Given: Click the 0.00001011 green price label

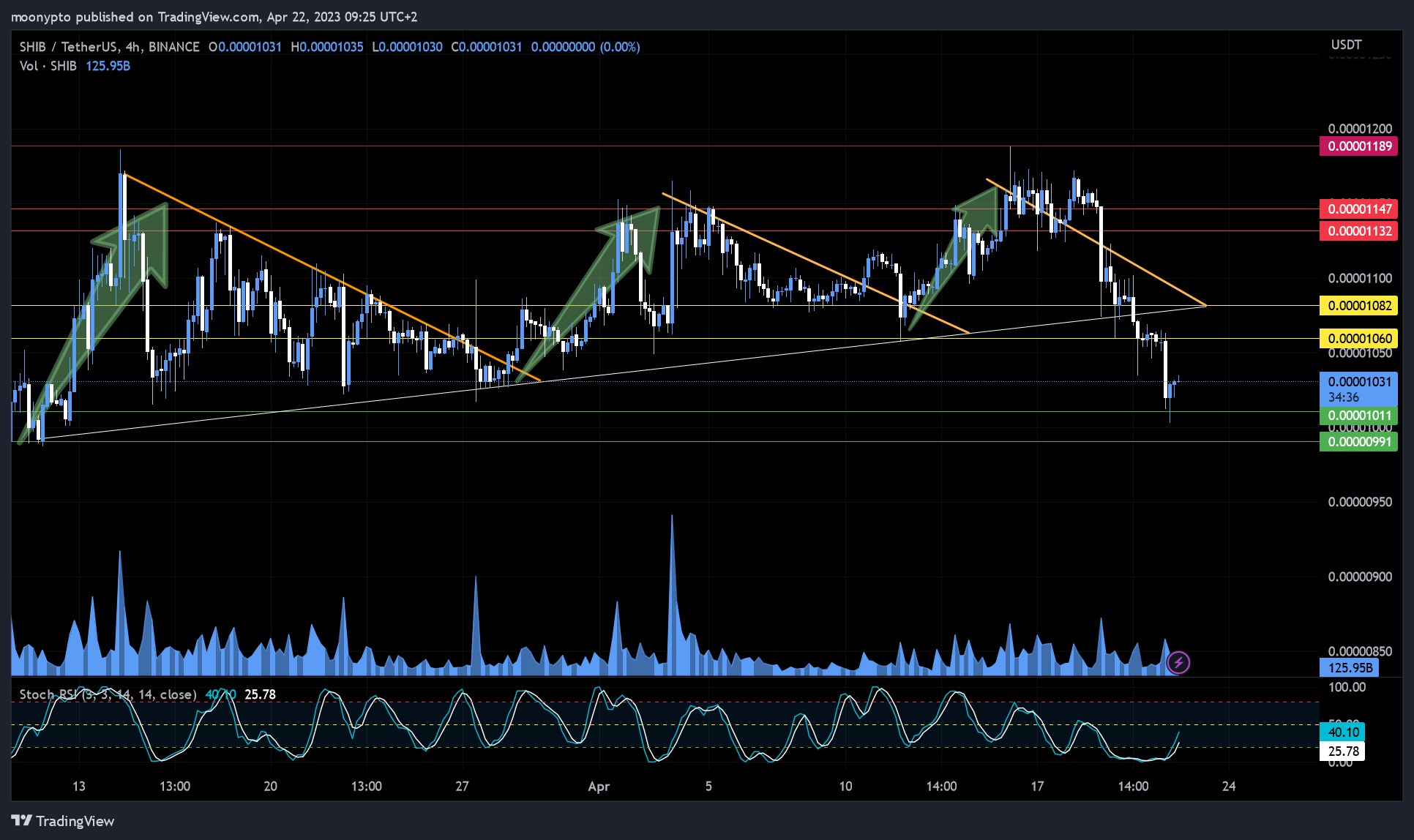Looking at the screenshot, I should pyautogui.click(x=1359, y=416).
